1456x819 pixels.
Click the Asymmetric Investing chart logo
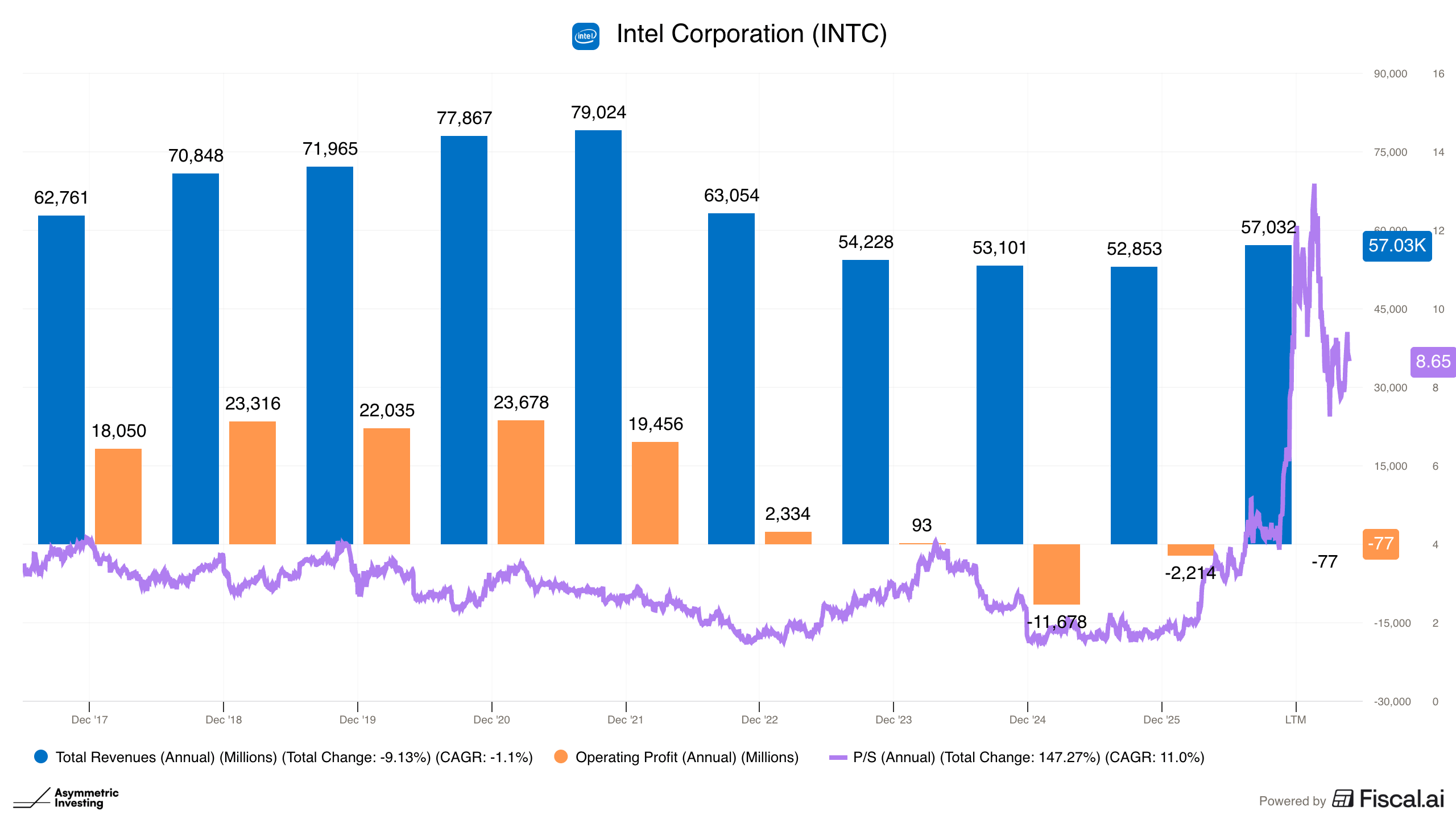pyautogui.click(x=66, y=797)
